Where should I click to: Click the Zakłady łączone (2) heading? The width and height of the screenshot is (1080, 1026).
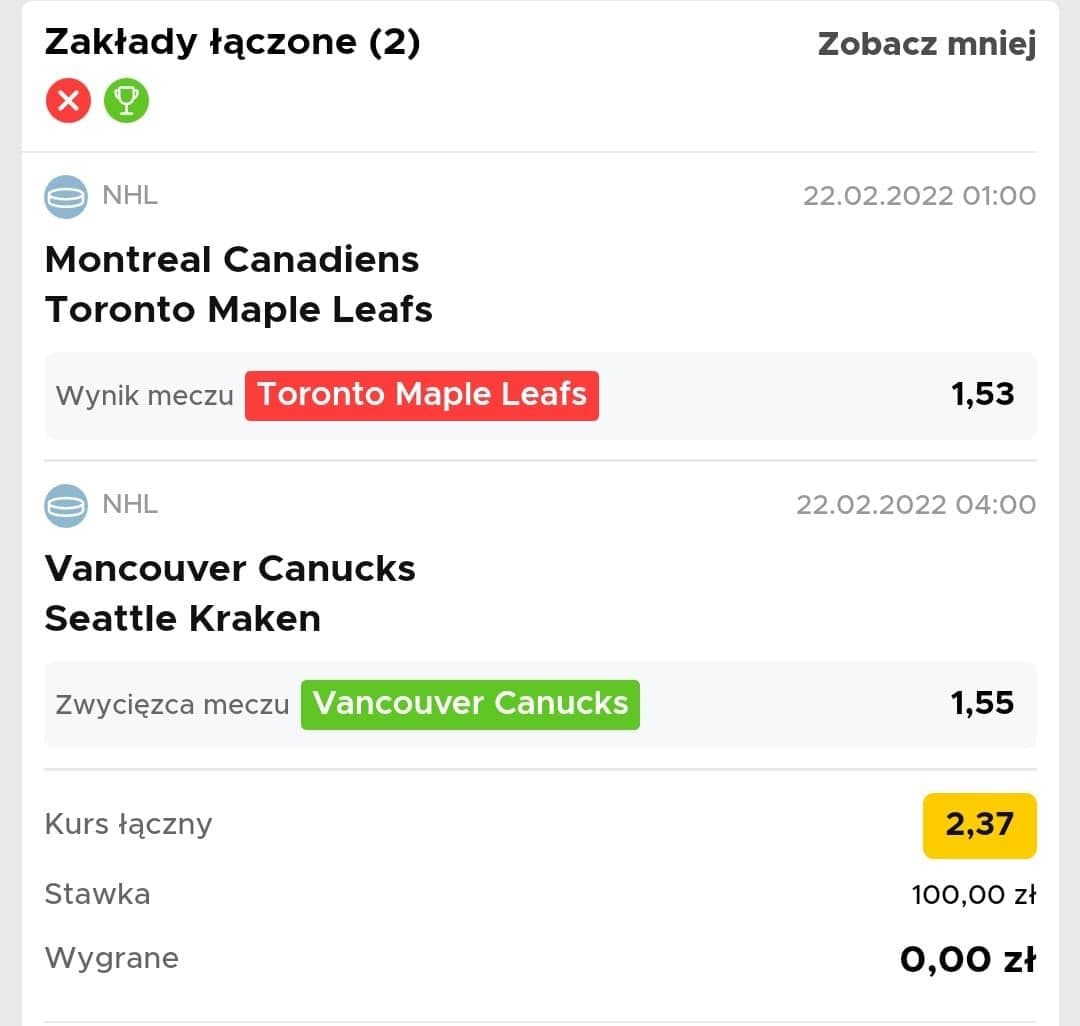[x=233, y=43]
